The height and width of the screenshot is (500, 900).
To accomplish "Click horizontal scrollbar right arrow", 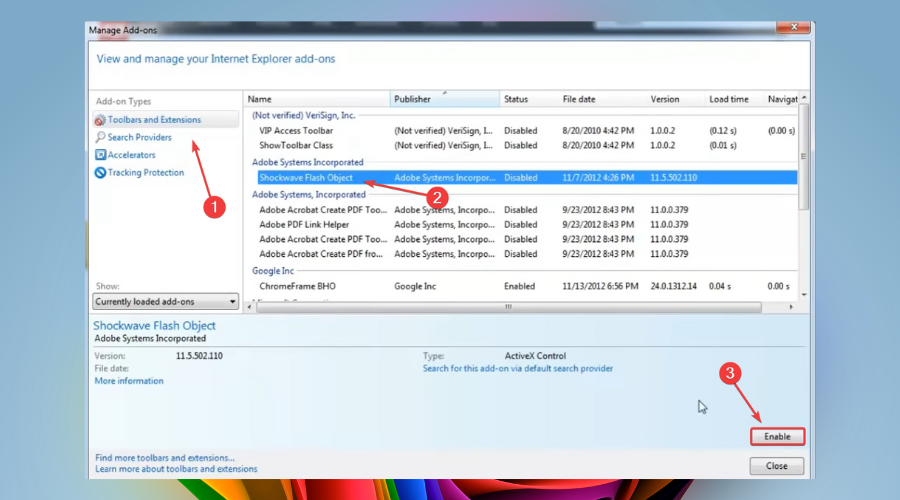I will [791, 307].
